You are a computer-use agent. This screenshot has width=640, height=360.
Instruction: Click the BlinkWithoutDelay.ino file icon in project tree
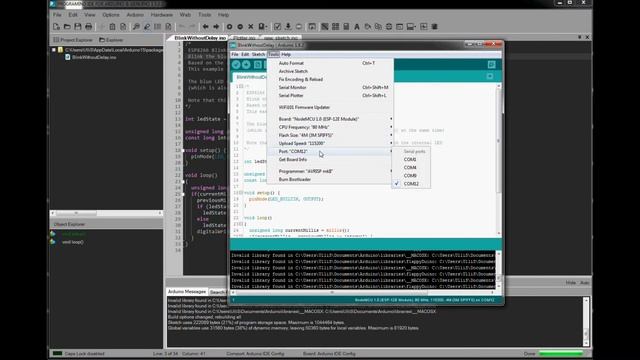tap(68, 57)
